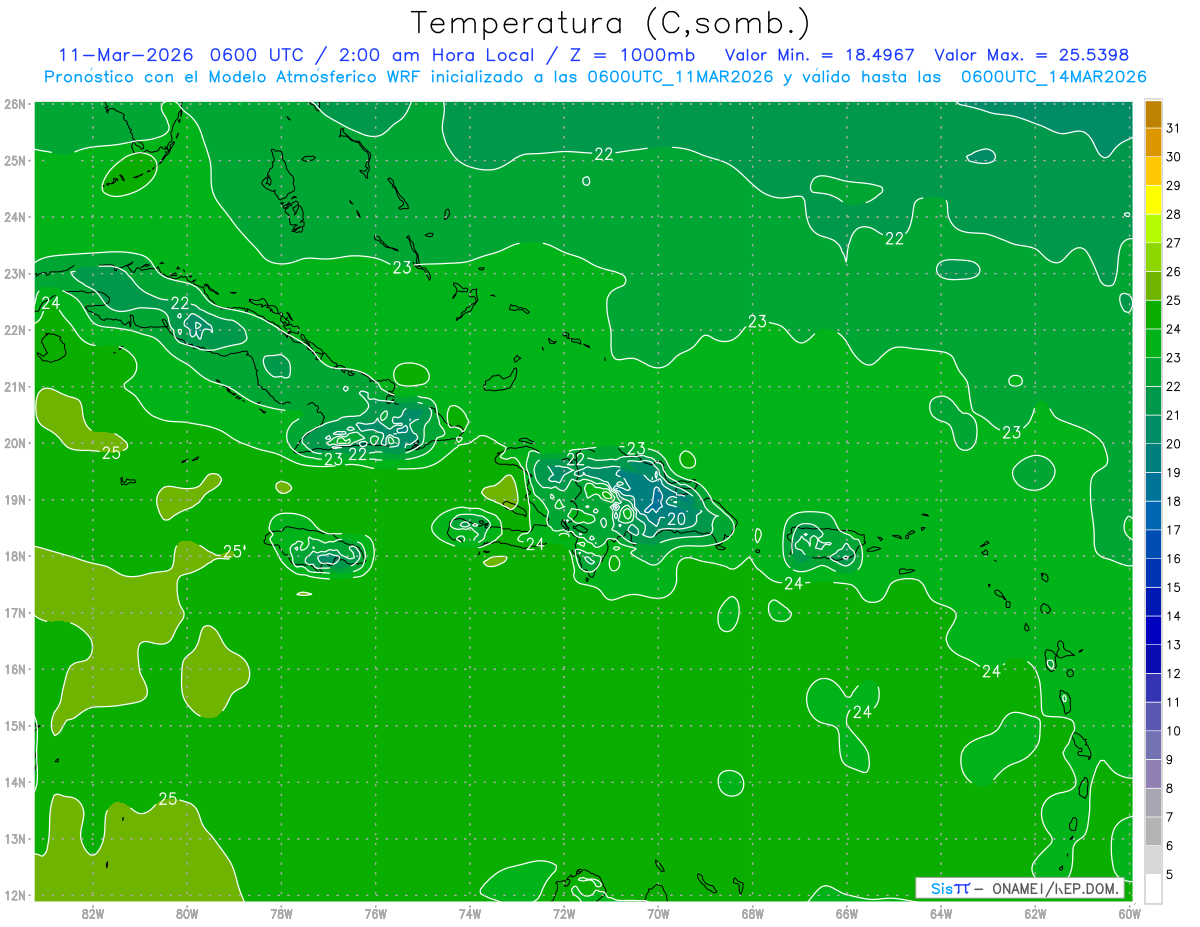Click the '20' contour label over Hispaniola

(676, 519)
